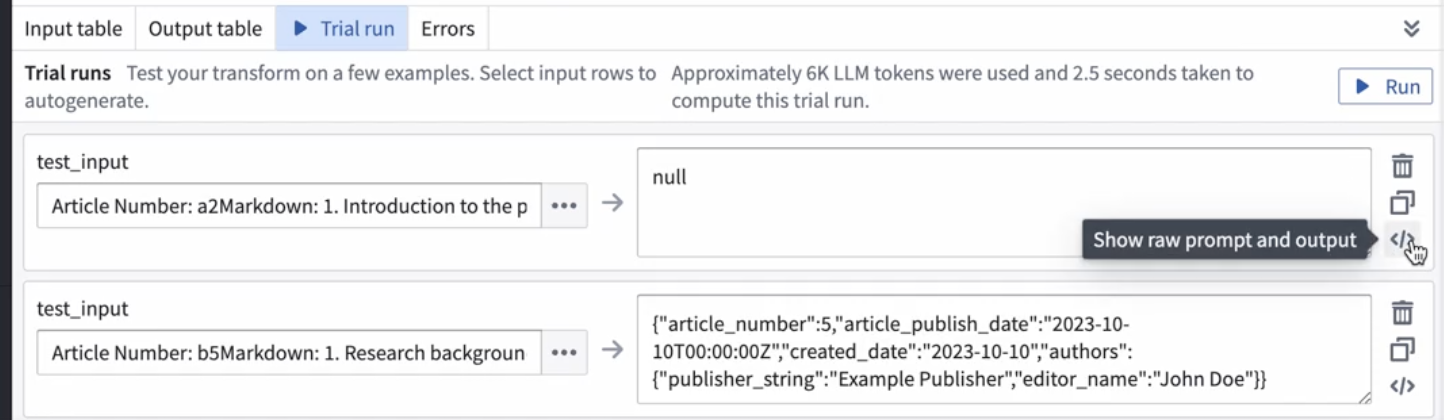Click the JSON output box with article_number
The width and height of the screenshot is (1444, 420).
[1003, 349]
